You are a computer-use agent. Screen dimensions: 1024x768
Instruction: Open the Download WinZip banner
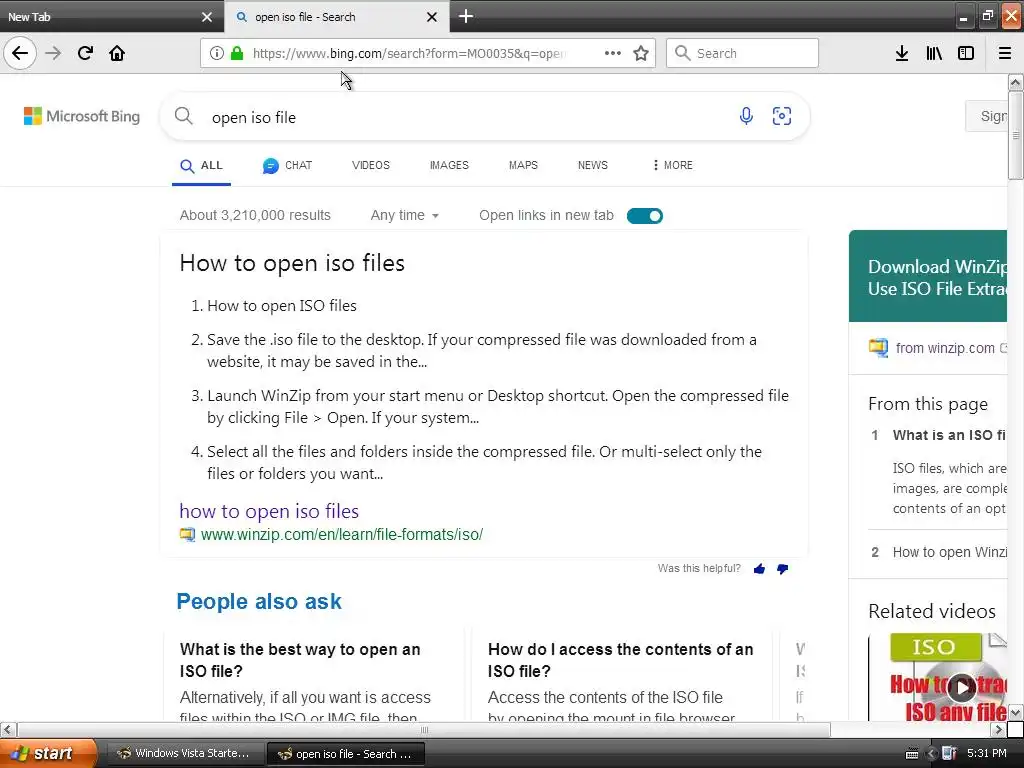[928, 276]
